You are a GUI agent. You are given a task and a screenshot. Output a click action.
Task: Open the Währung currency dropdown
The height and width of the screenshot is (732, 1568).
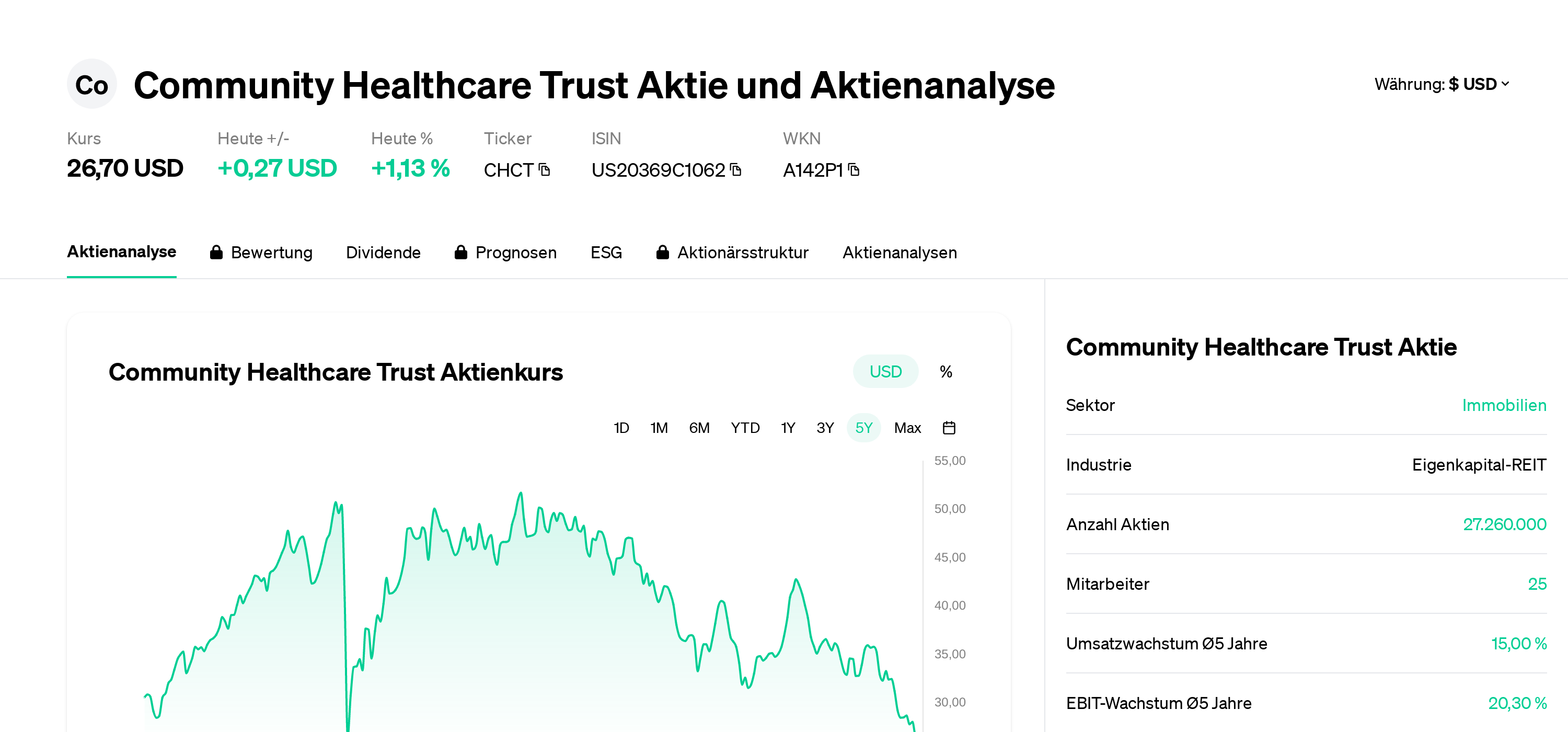click(1443, 84)
